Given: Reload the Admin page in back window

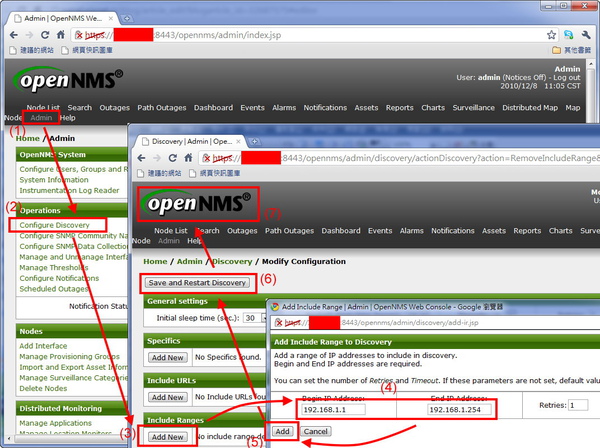Looking at the screenshot, I should pos(45,35).
